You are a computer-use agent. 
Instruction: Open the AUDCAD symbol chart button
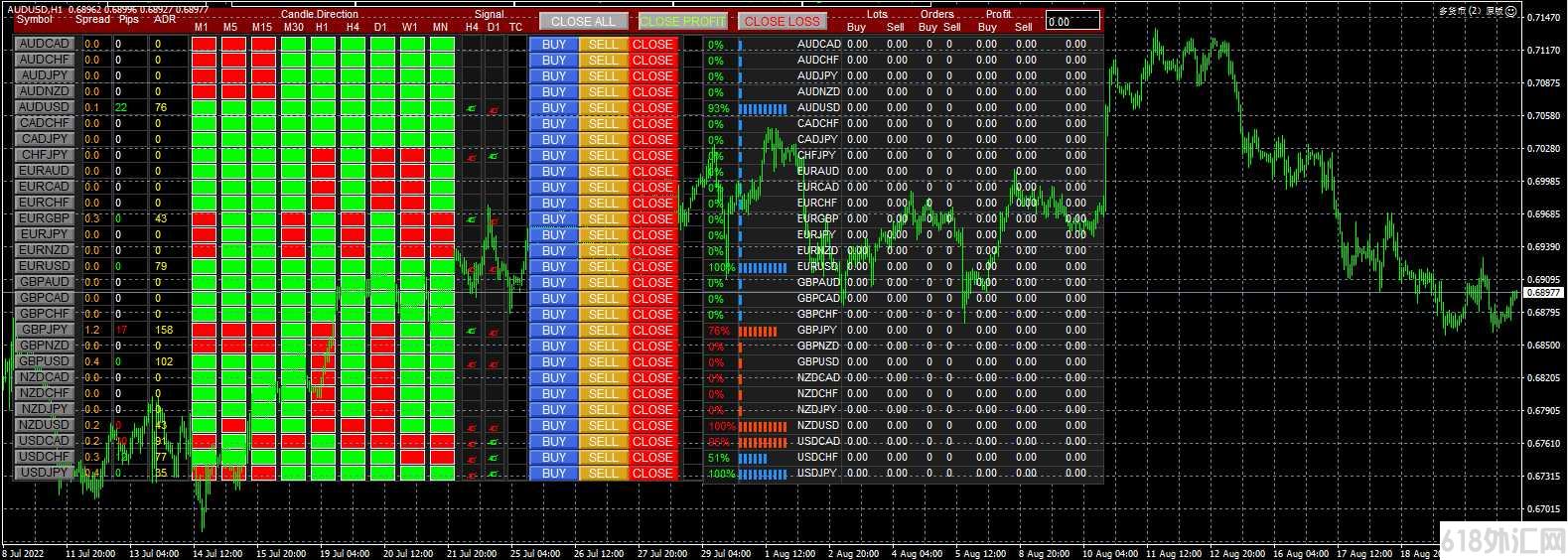click(x=45, y=44)
